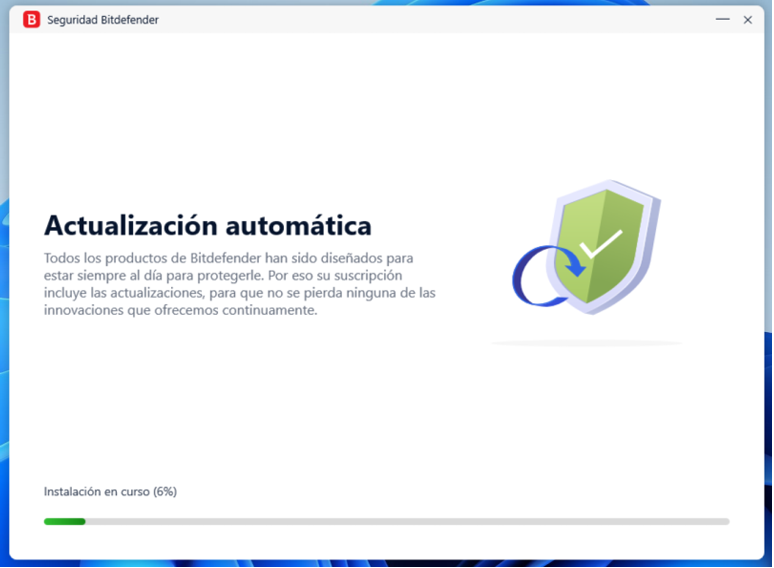The image size is (774, 568).
Task: Click the 'Seguridad Bitdefender' window title text
Action: (103, 20)
